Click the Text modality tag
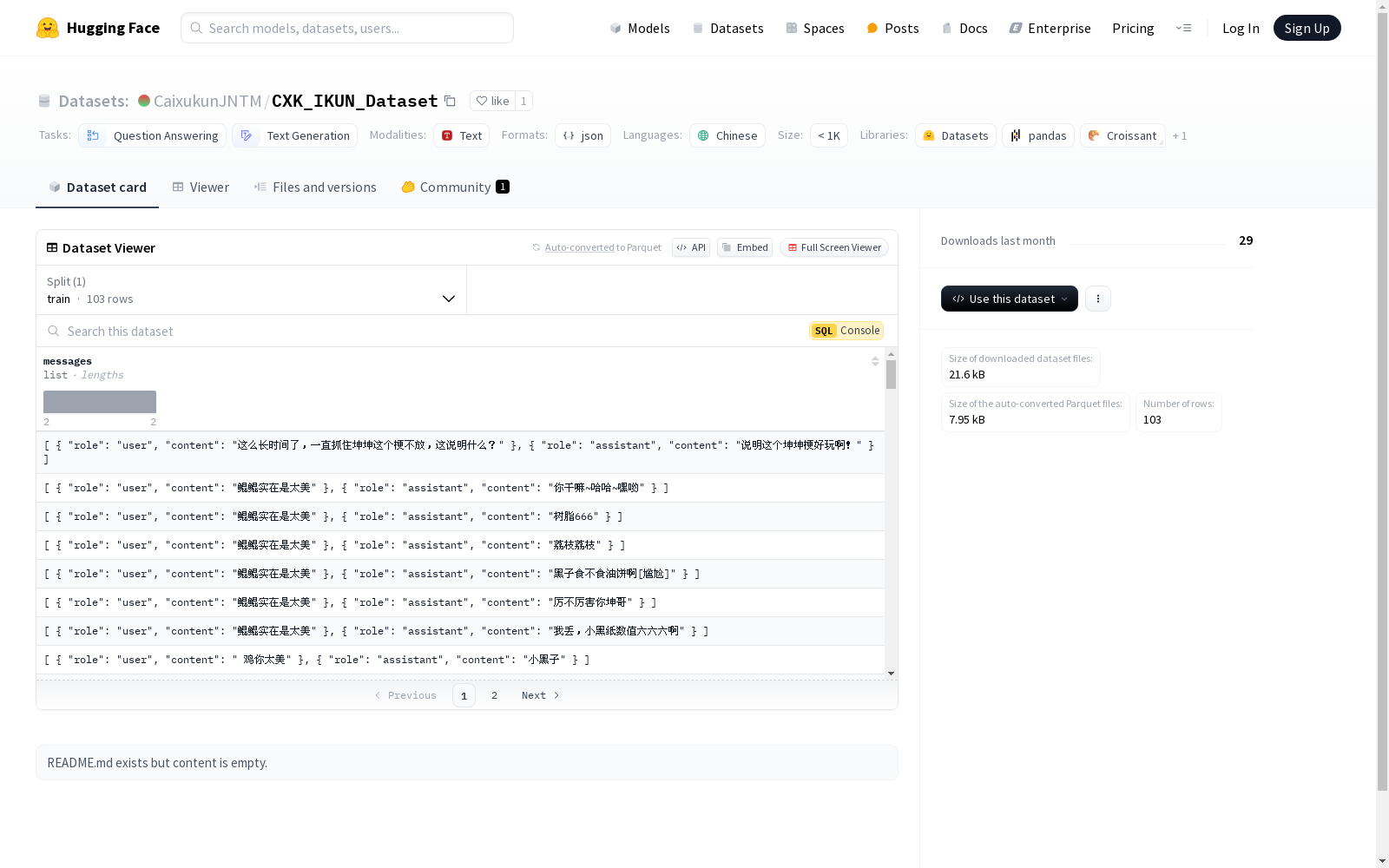Screen dimensions: 1389x868 pyautogui.click(x=462, y=135)
